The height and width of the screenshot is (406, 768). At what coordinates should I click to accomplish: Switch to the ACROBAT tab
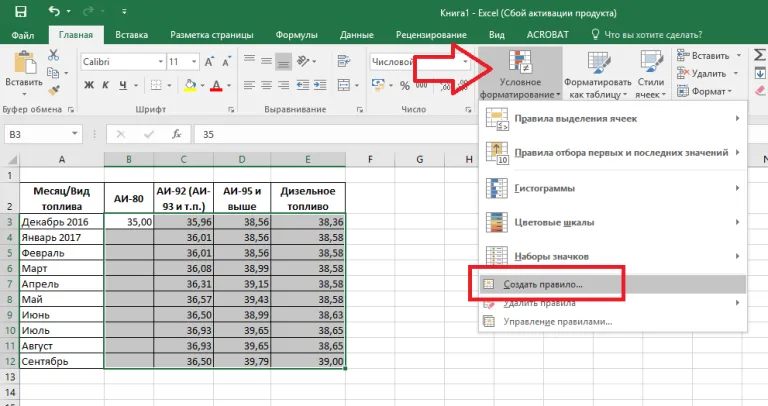click(547, 35)
